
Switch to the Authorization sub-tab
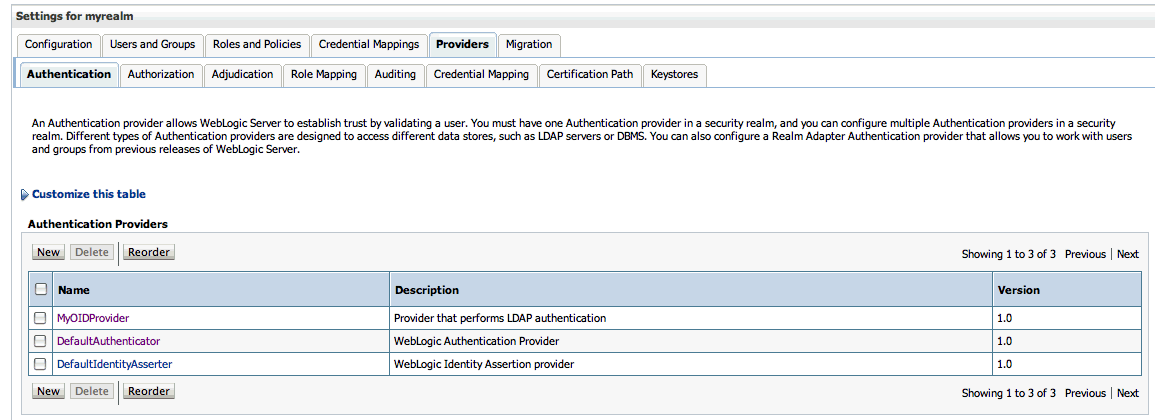pyautogui.click(x=161, y=75)
